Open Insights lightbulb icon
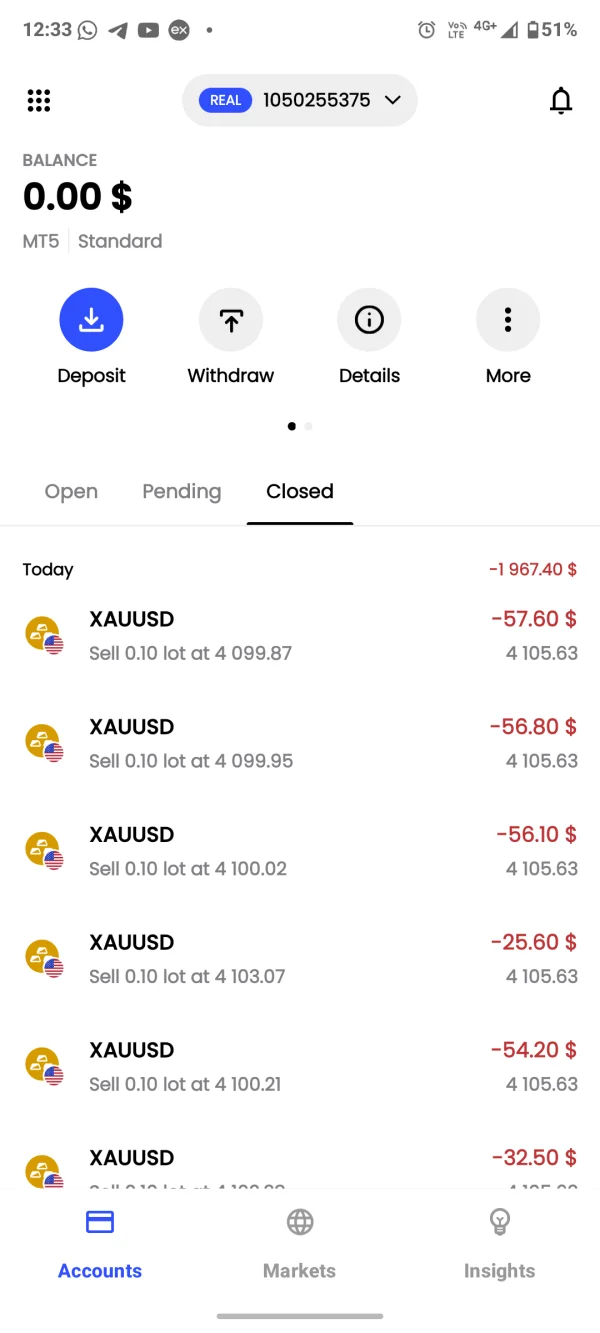This screenshot has width=600, height=1333. 499,1222
